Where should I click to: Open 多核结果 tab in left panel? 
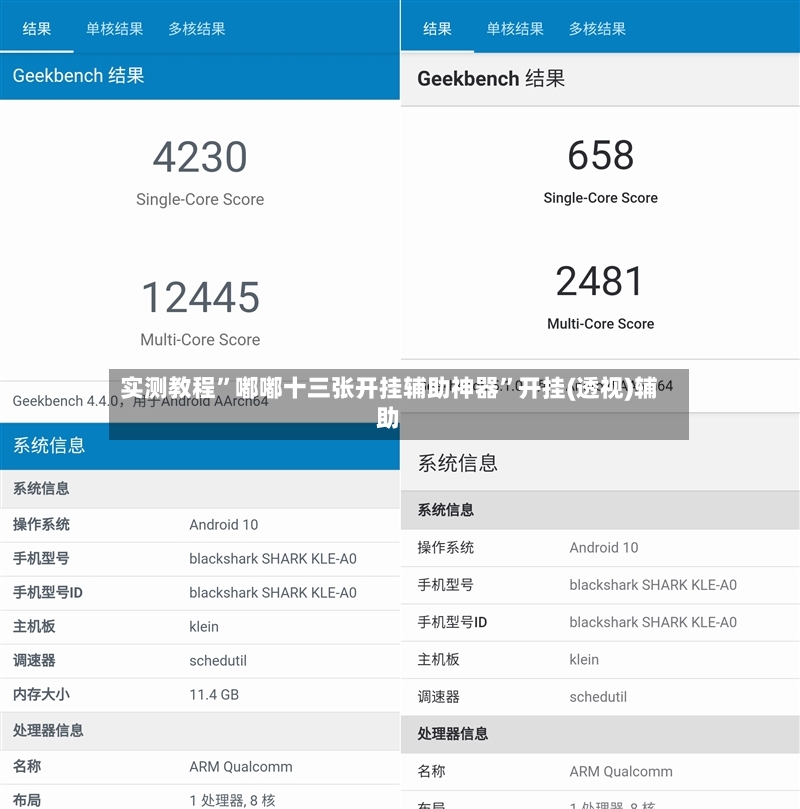pos(197,29)
